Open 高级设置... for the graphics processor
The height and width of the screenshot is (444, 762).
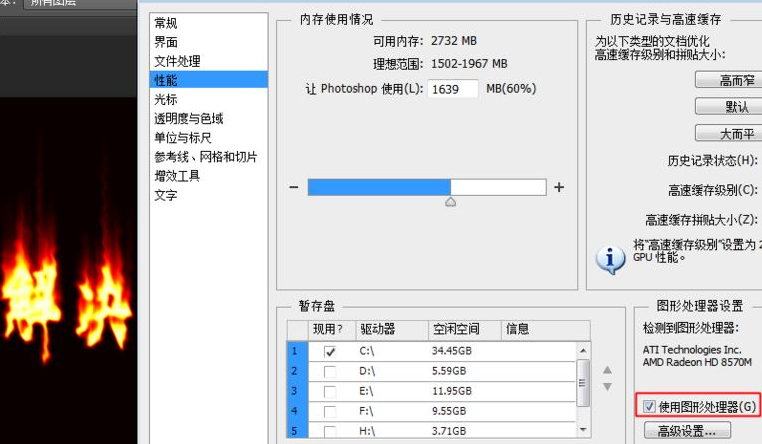point(687,432)
